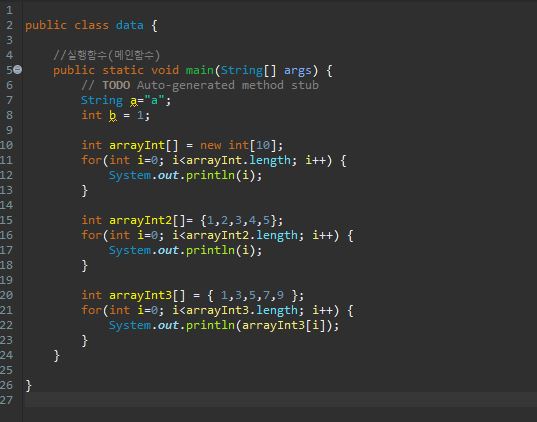Click the new int[10] expression
537x422 pixels.
pos(238,145)
